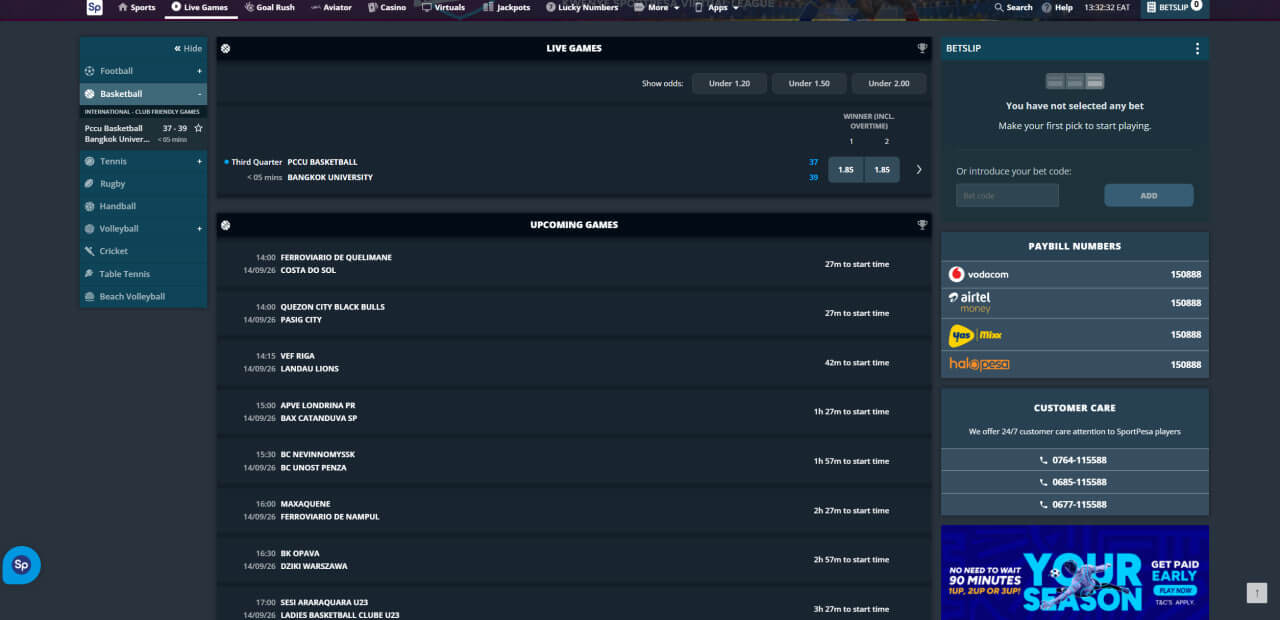This screenshot has width=1280, height=620.
Task: Click the basketball icon in Live Games header
Action: point(226,48)
